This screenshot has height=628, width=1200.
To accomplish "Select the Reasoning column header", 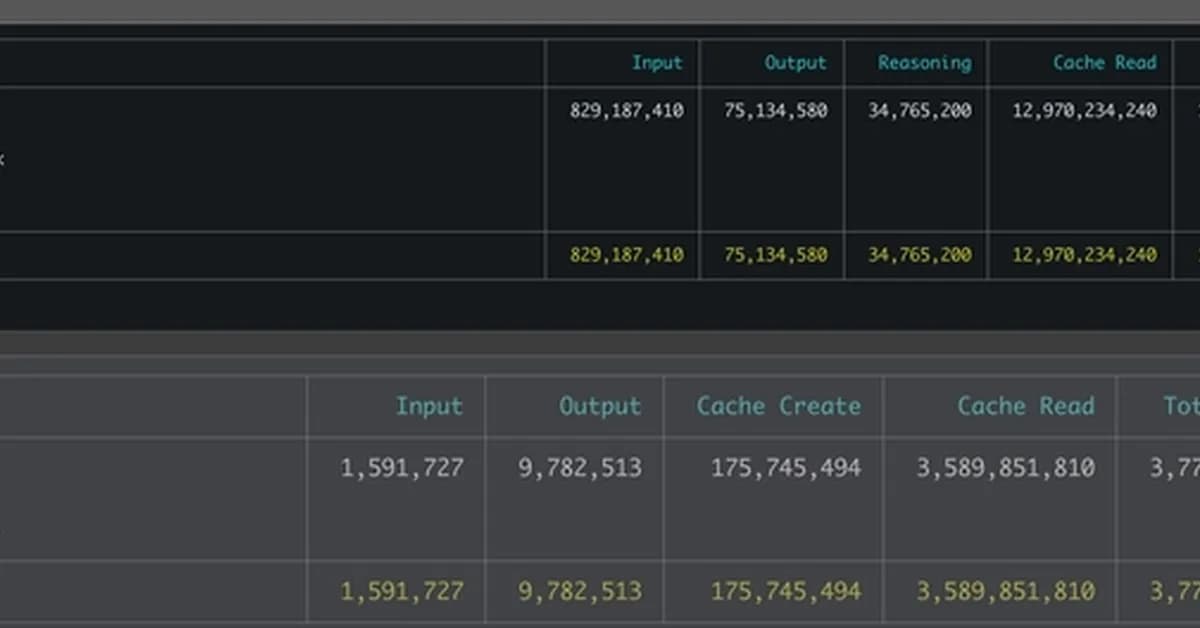I will [924, 63].
